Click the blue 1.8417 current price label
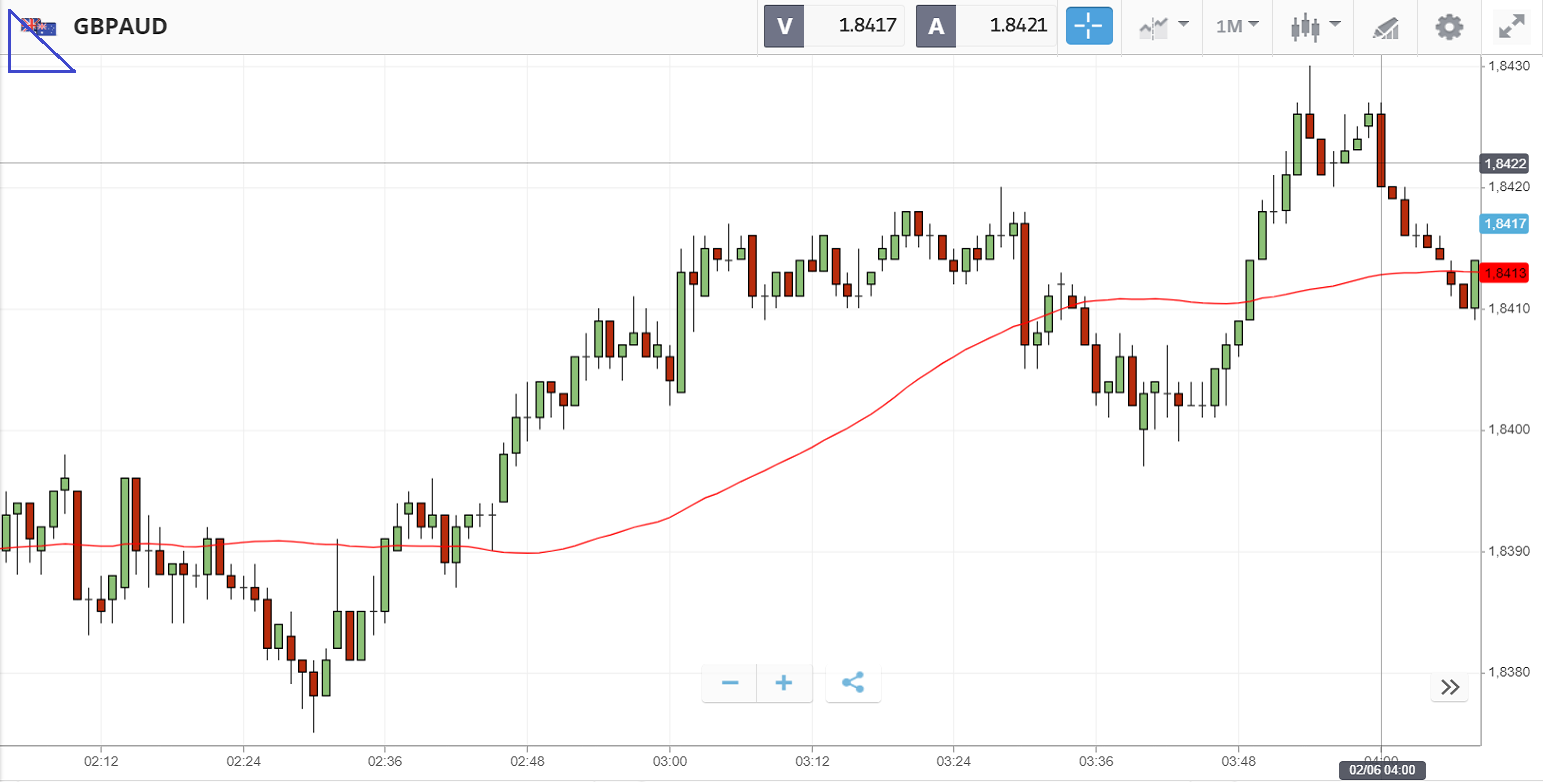Screen dimensions: 1543x782 tap(1505, 224)
